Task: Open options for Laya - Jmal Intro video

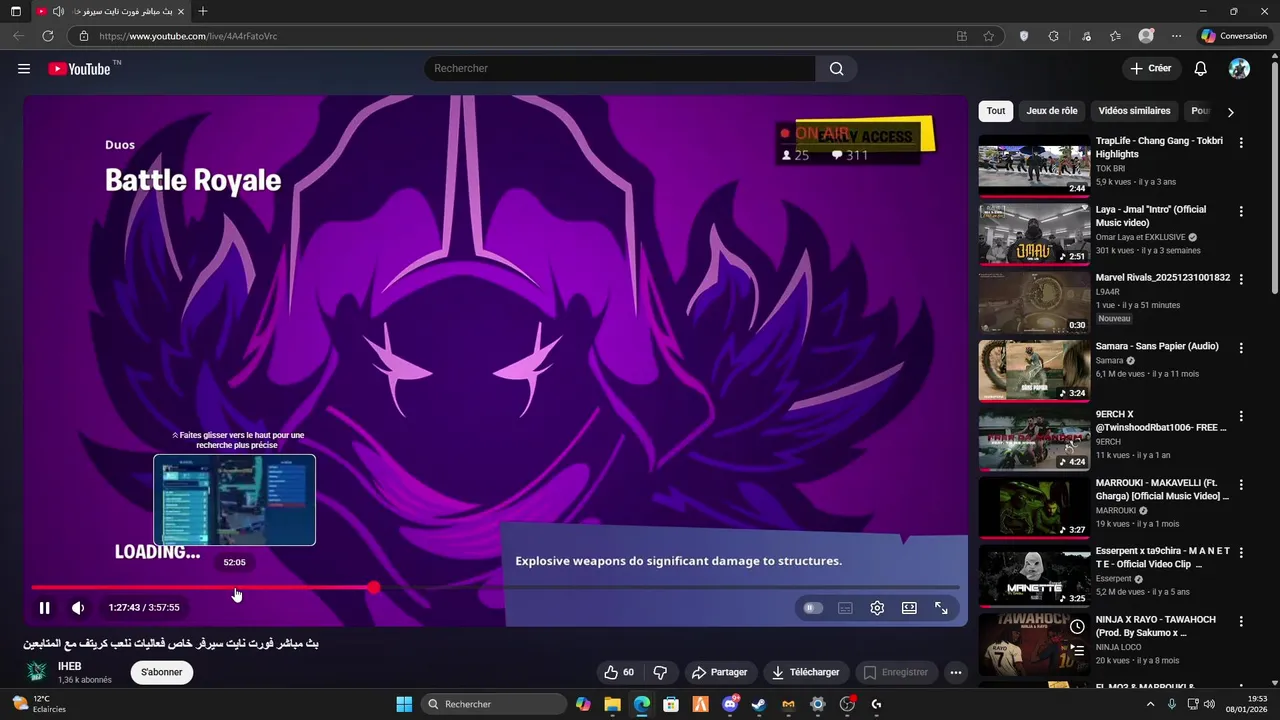Action: 1241,211
